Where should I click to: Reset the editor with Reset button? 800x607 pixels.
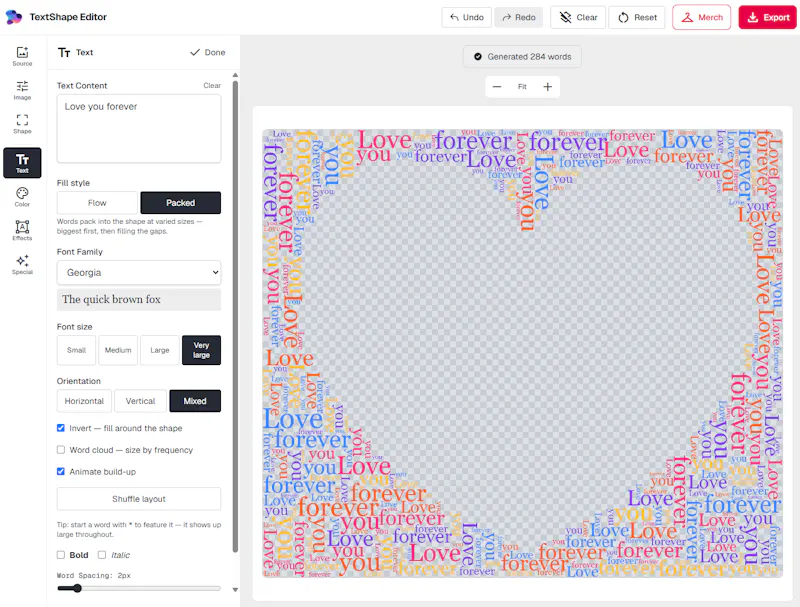[637, 17]
